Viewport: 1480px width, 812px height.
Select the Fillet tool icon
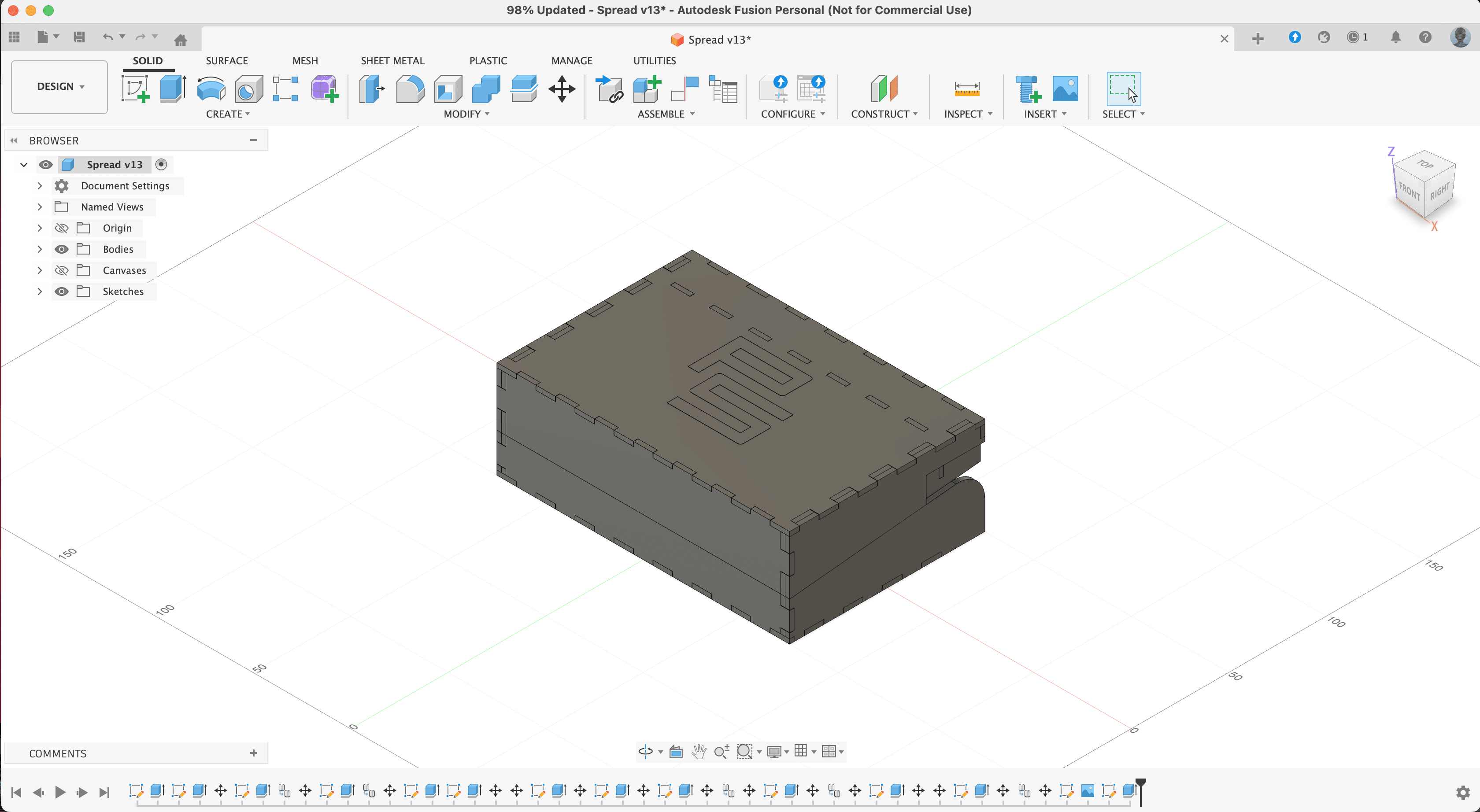410,89
